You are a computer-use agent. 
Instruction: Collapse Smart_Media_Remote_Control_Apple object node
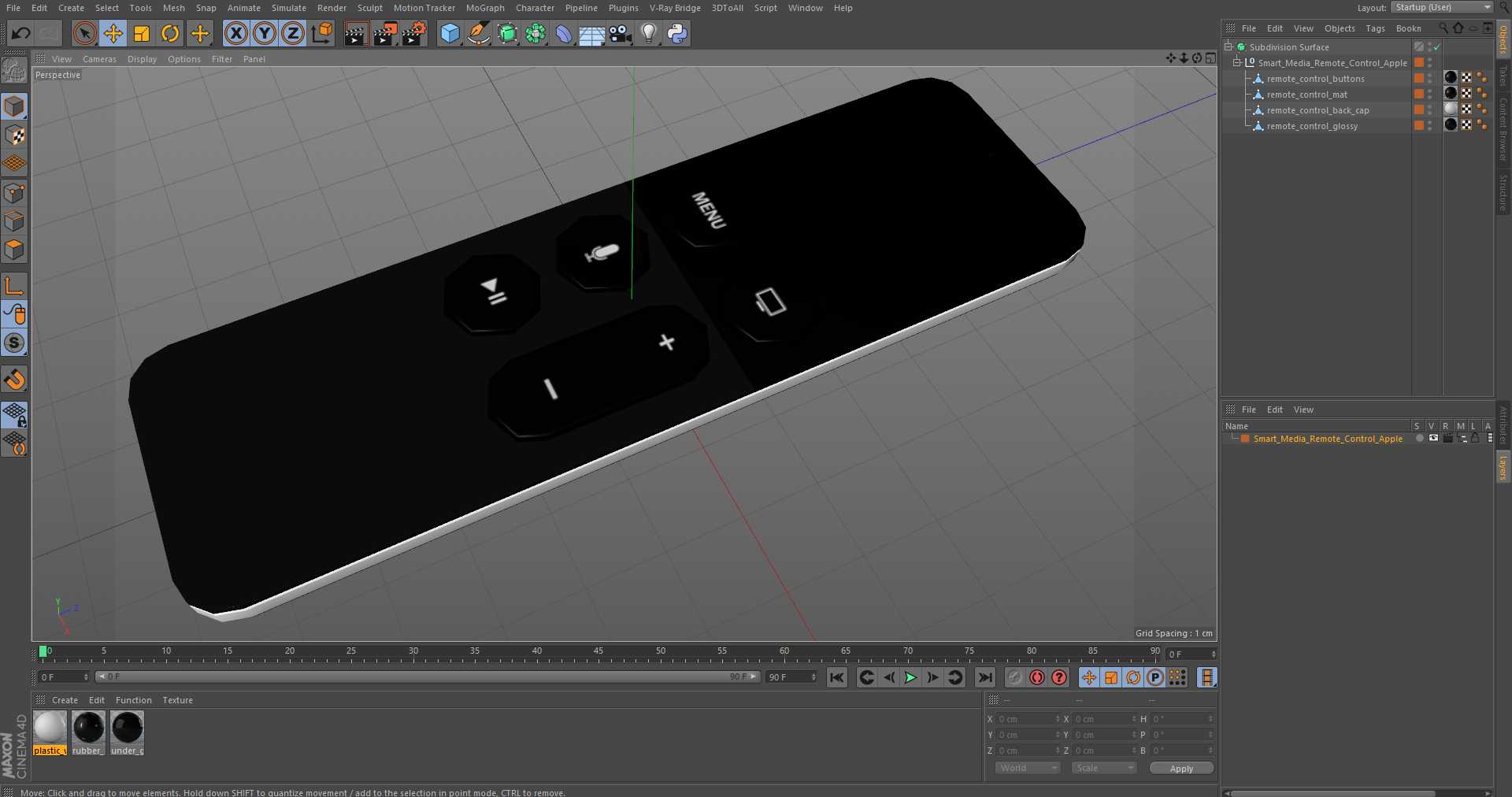coord(1237,63)
